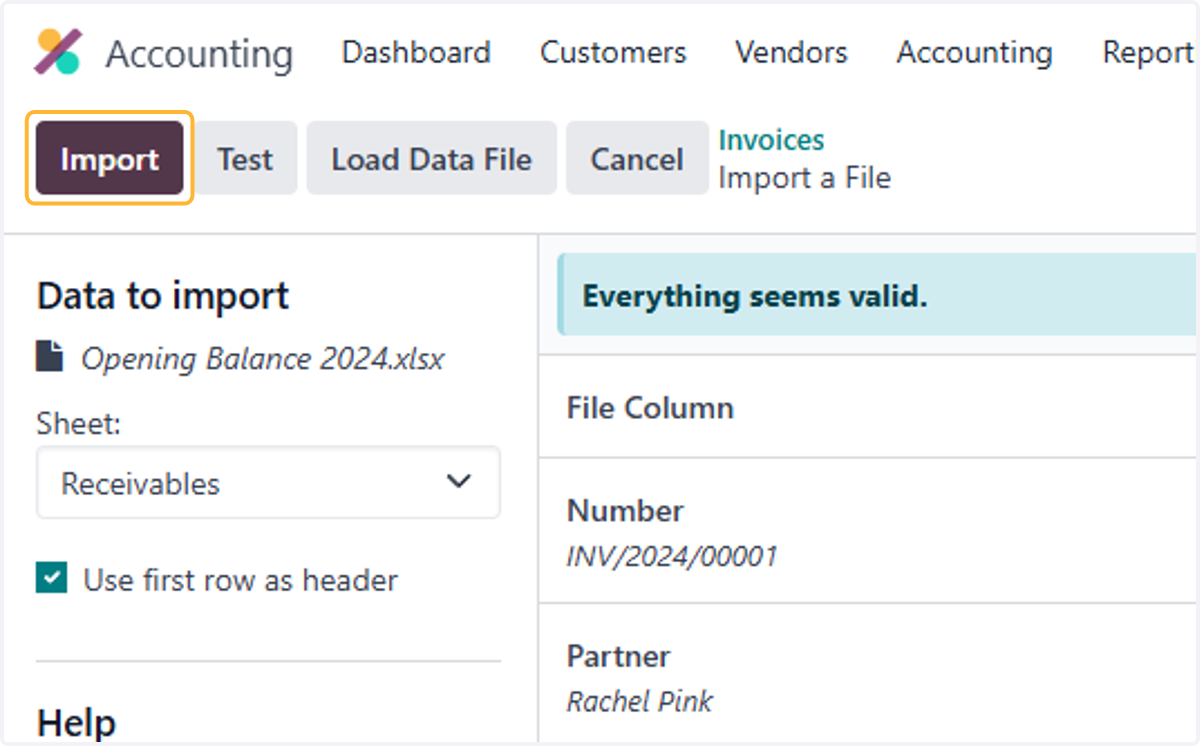The height and width of the screenshot is (746, 1200).
Task: Click the Opening Balance 2024.xlsx file name
Action: click(263, 358)
